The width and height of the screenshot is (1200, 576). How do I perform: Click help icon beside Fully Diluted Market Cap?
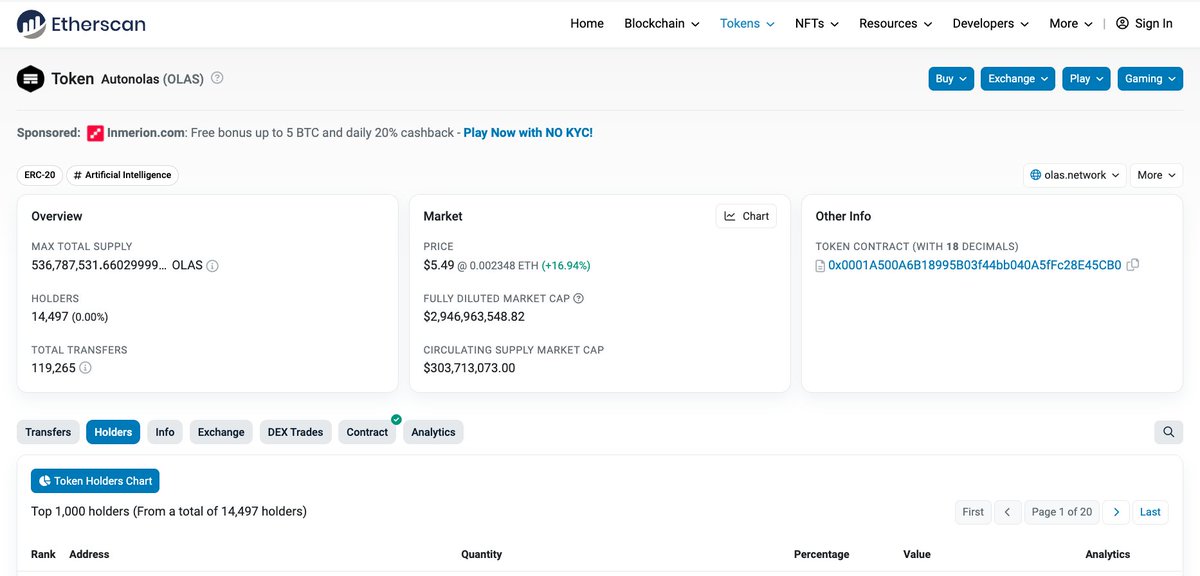pos(578,298)
